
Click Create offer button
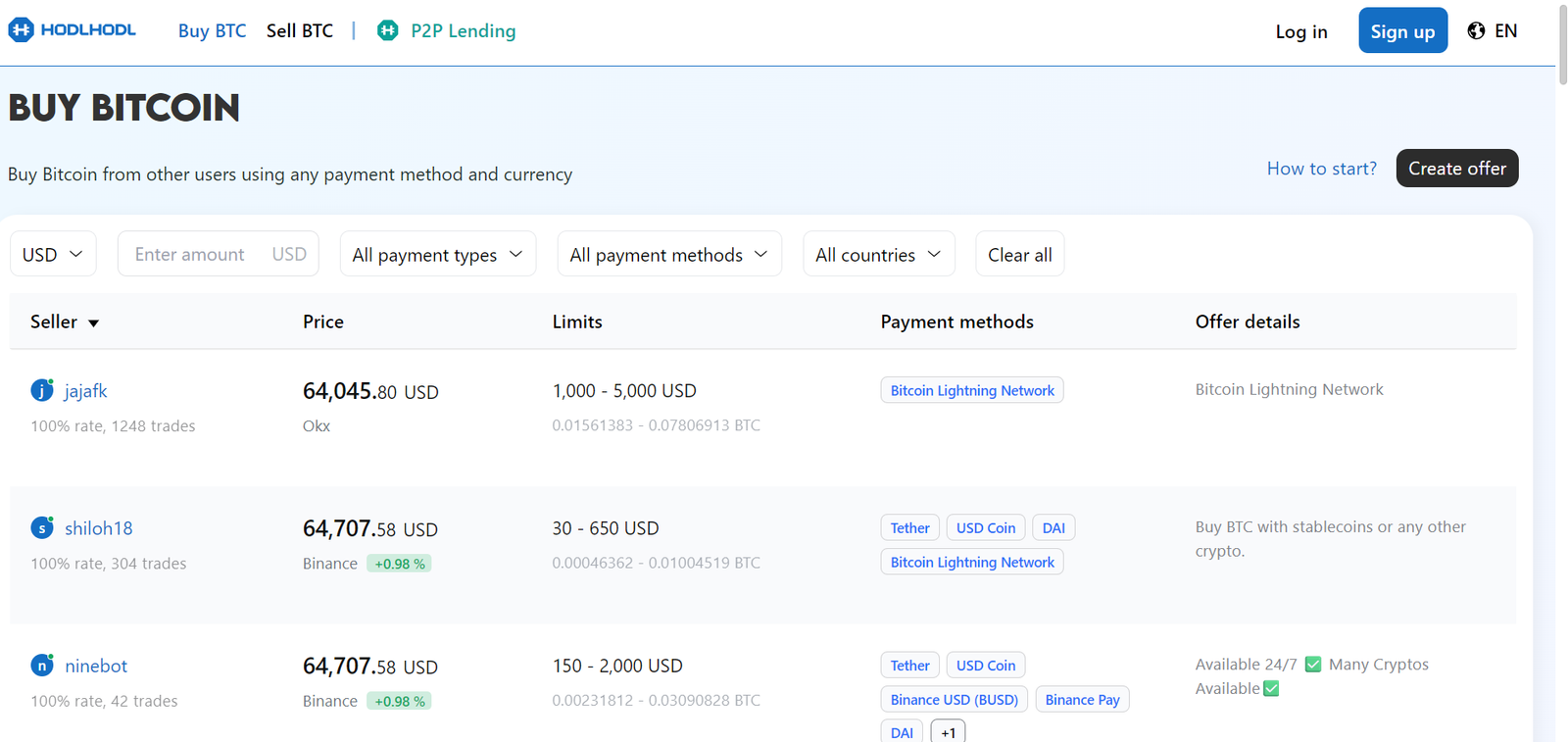(1457, 168)
